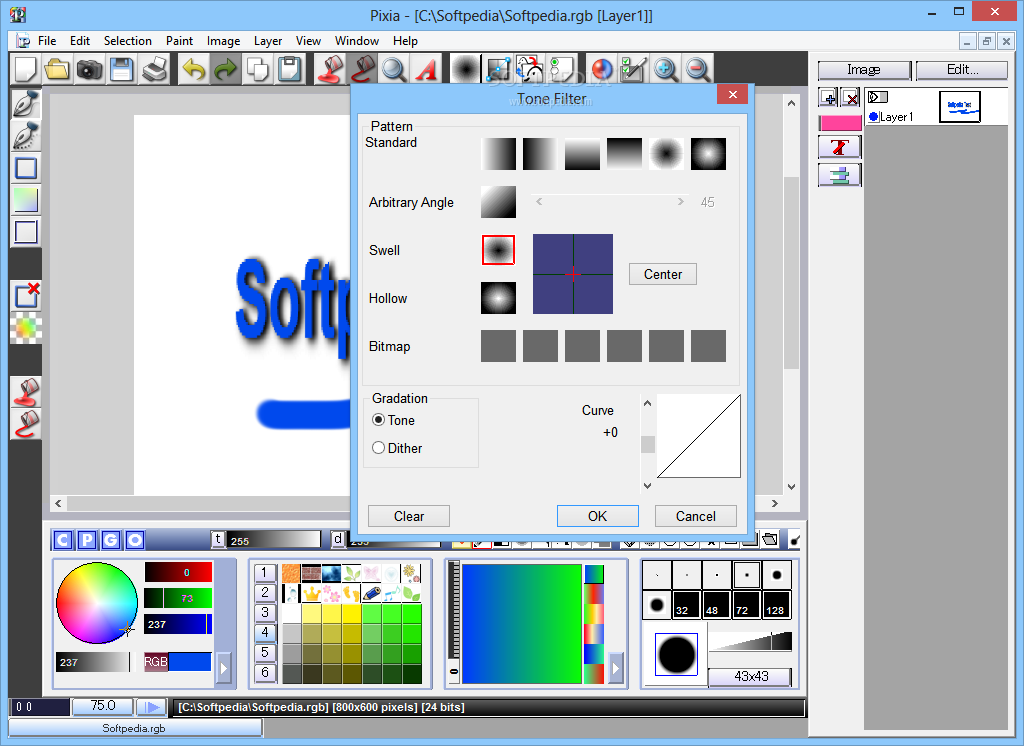Click the red T text layer icon

840,147
